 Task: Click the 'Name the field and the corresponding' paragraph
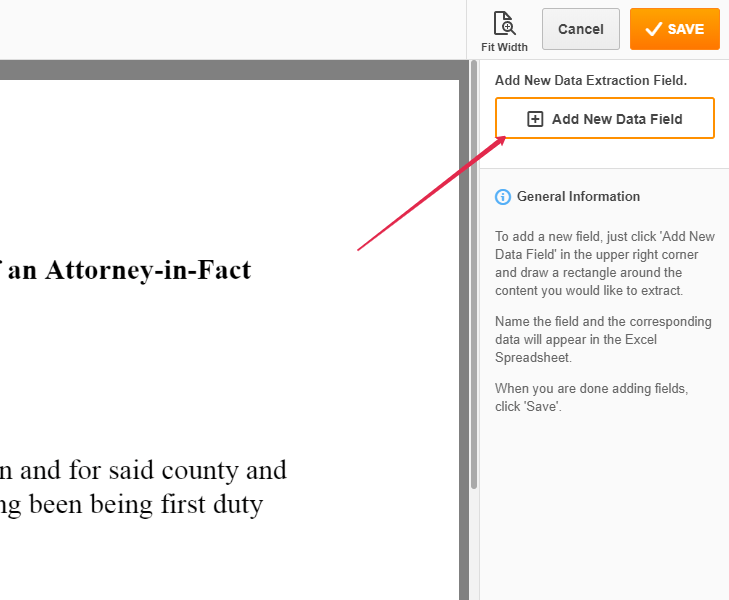pyautogui.click(x=603, y=340)
